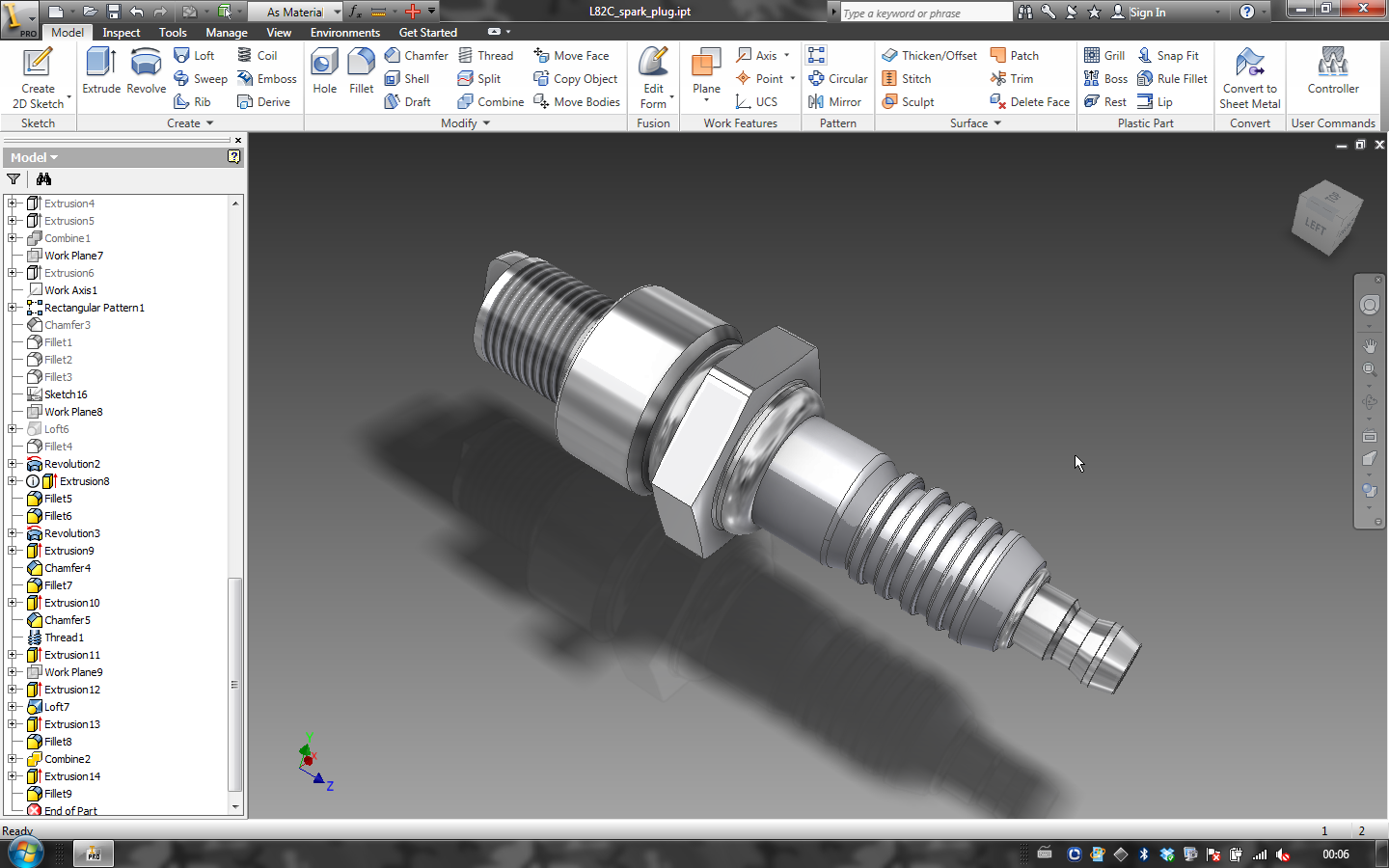Click the Bluetooth tray icon
The image size is (1389, 868).
coord(1144,854)
